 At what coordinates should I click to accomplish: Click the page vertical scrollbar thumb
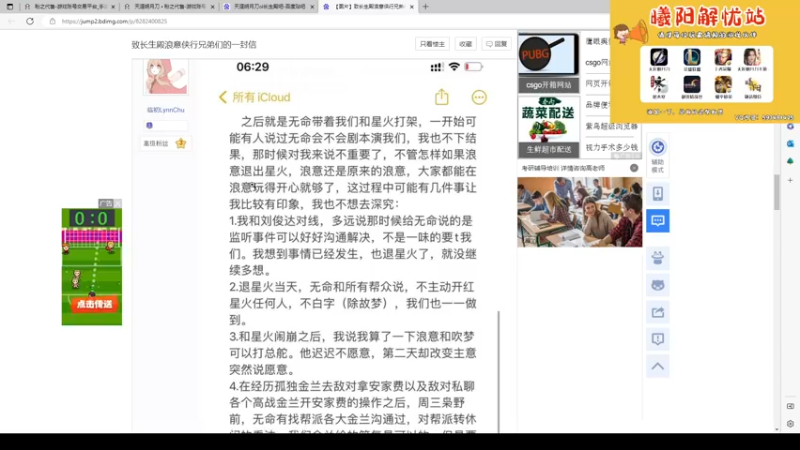click(777, 192)
